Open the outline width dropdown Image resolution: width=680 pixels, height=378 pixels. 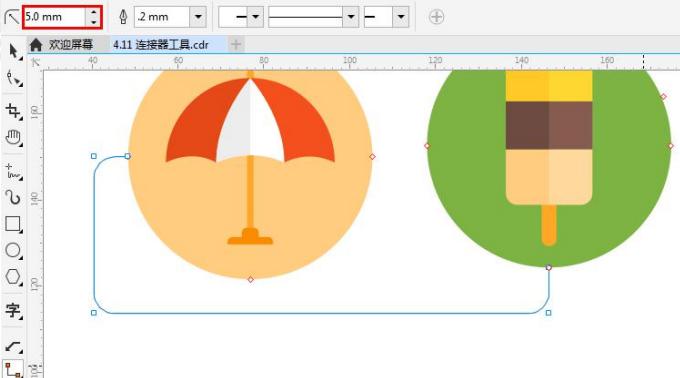198,17
